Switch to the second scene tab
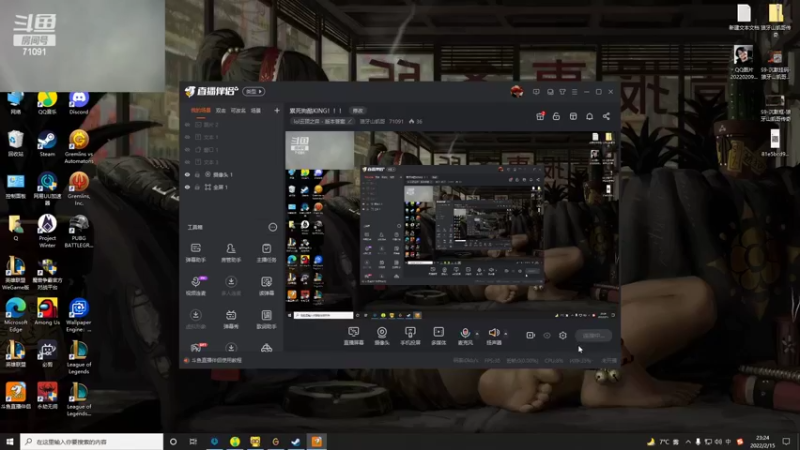The height and width of the screenshot is (450, 800). [x=220, y=110]
